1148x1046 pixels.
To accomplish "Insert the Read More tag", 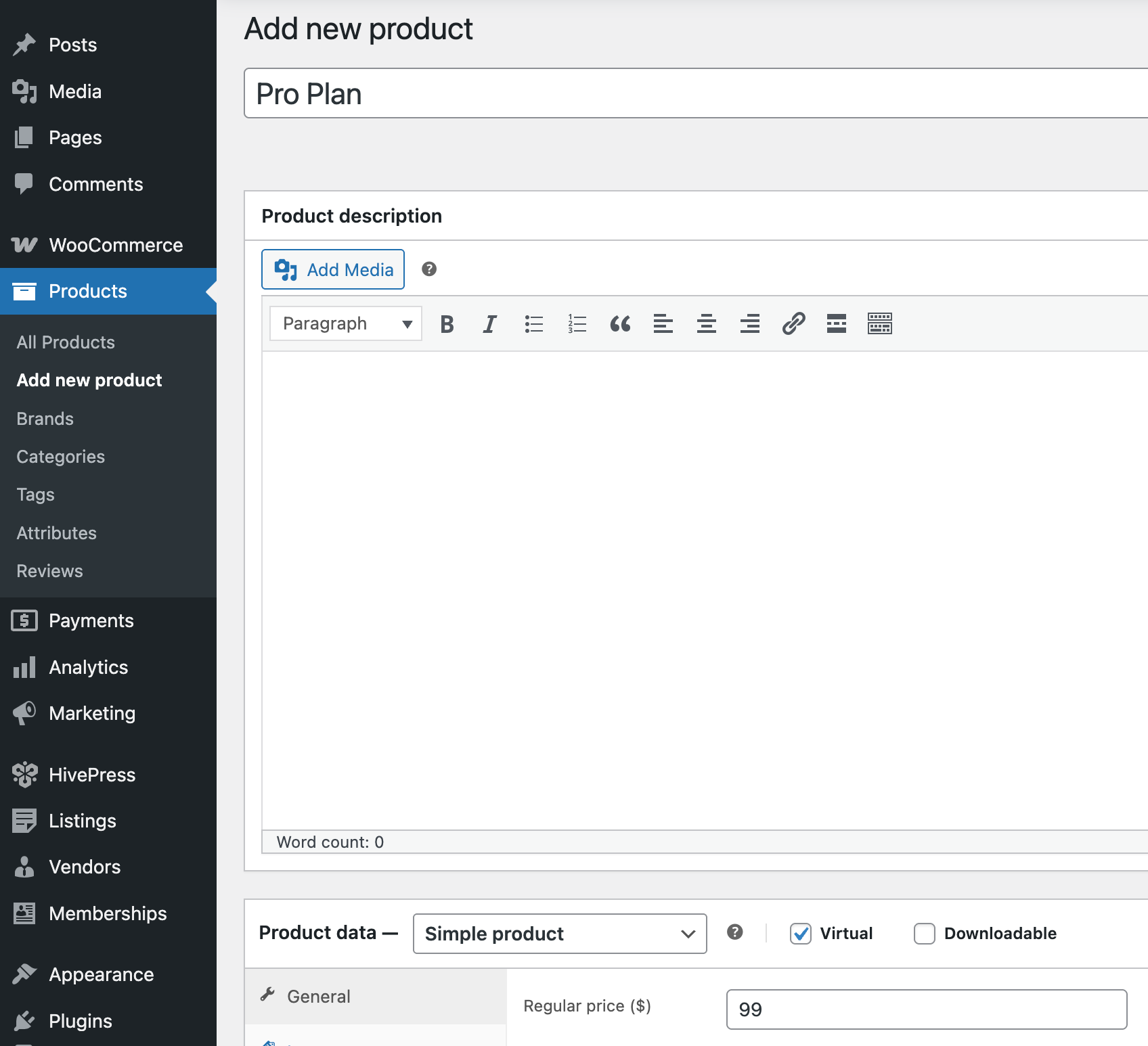I will (836, 323).
